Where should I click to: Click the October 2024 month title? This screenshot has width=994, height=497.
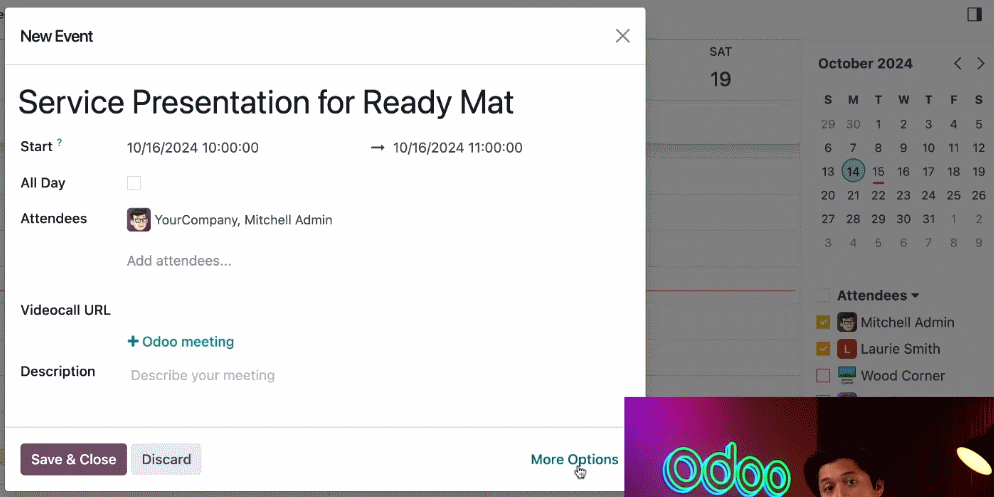(865, 63)
